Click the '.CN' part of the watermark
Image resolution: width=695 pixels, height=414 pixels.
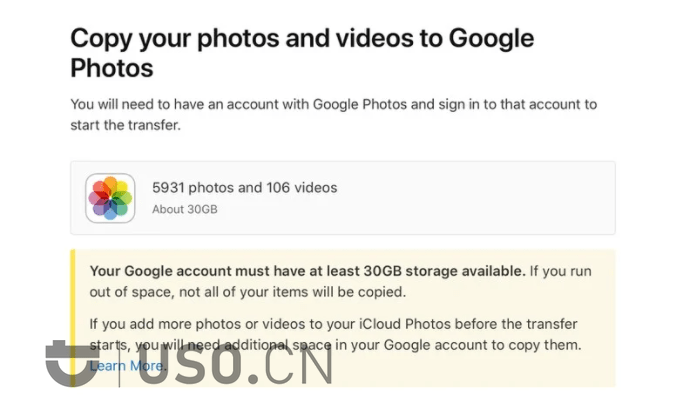[x=291, y=364]
